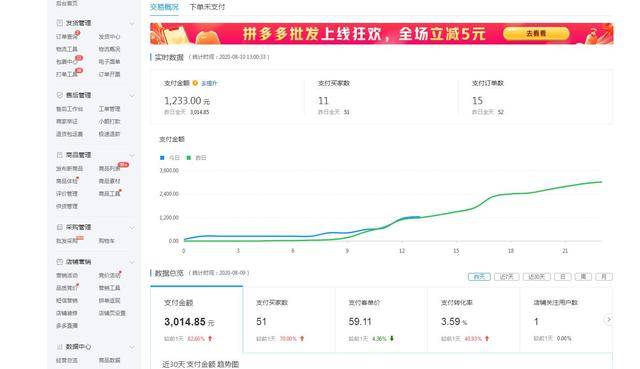Collapse the 发货管理 menu chevron
This screenshot has height=369, width=640.
[x=132, y=23]
